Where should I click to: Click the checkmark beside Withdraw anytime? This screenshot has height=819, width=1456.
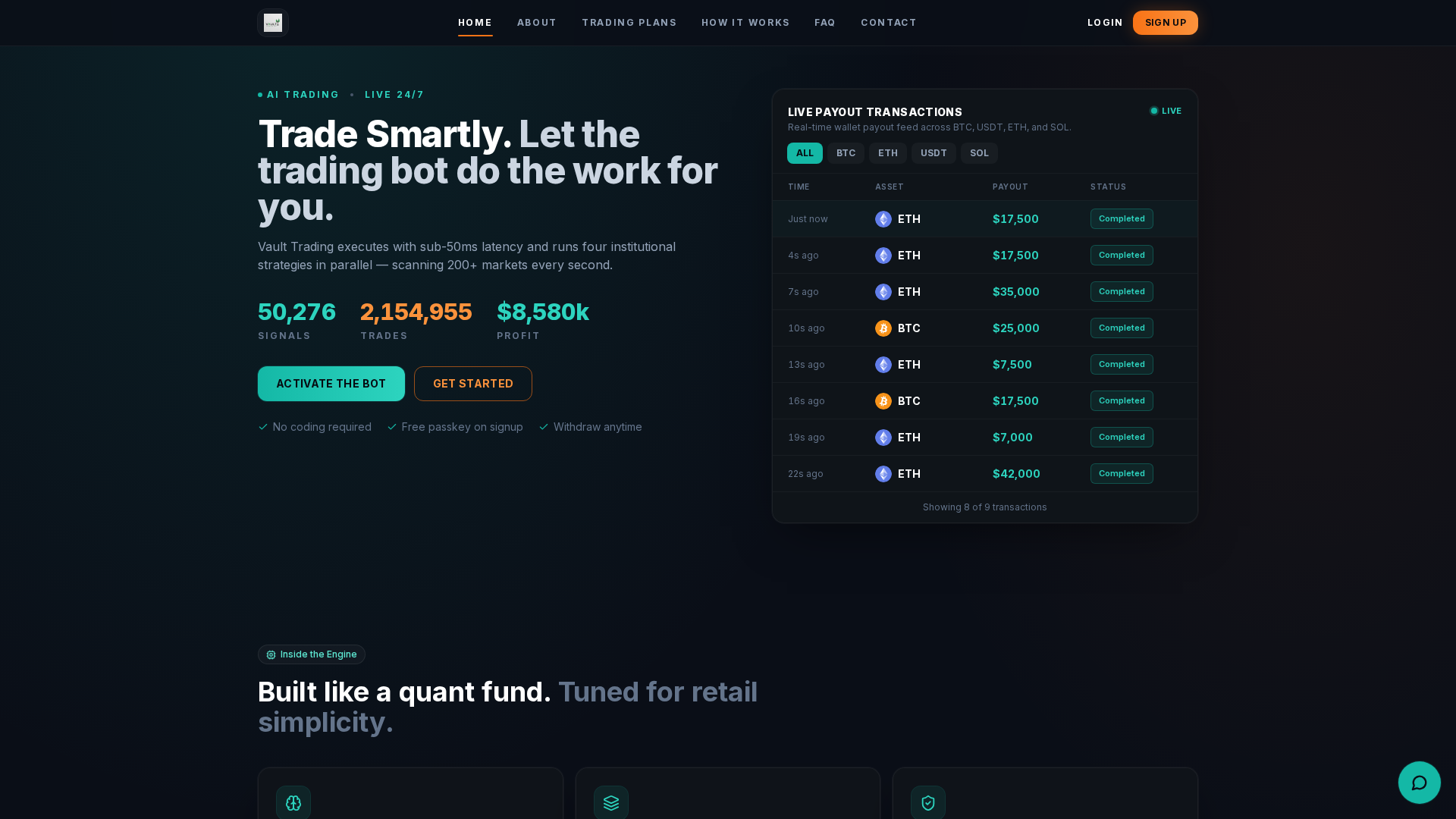[544, 427]
